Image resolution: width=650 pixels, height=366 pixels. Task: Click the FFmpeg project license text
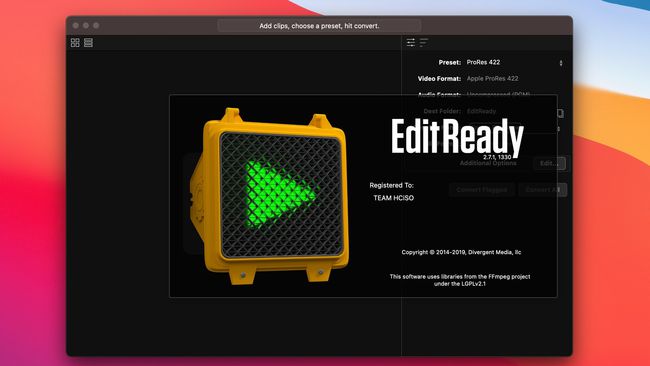(x=460, y=280)
